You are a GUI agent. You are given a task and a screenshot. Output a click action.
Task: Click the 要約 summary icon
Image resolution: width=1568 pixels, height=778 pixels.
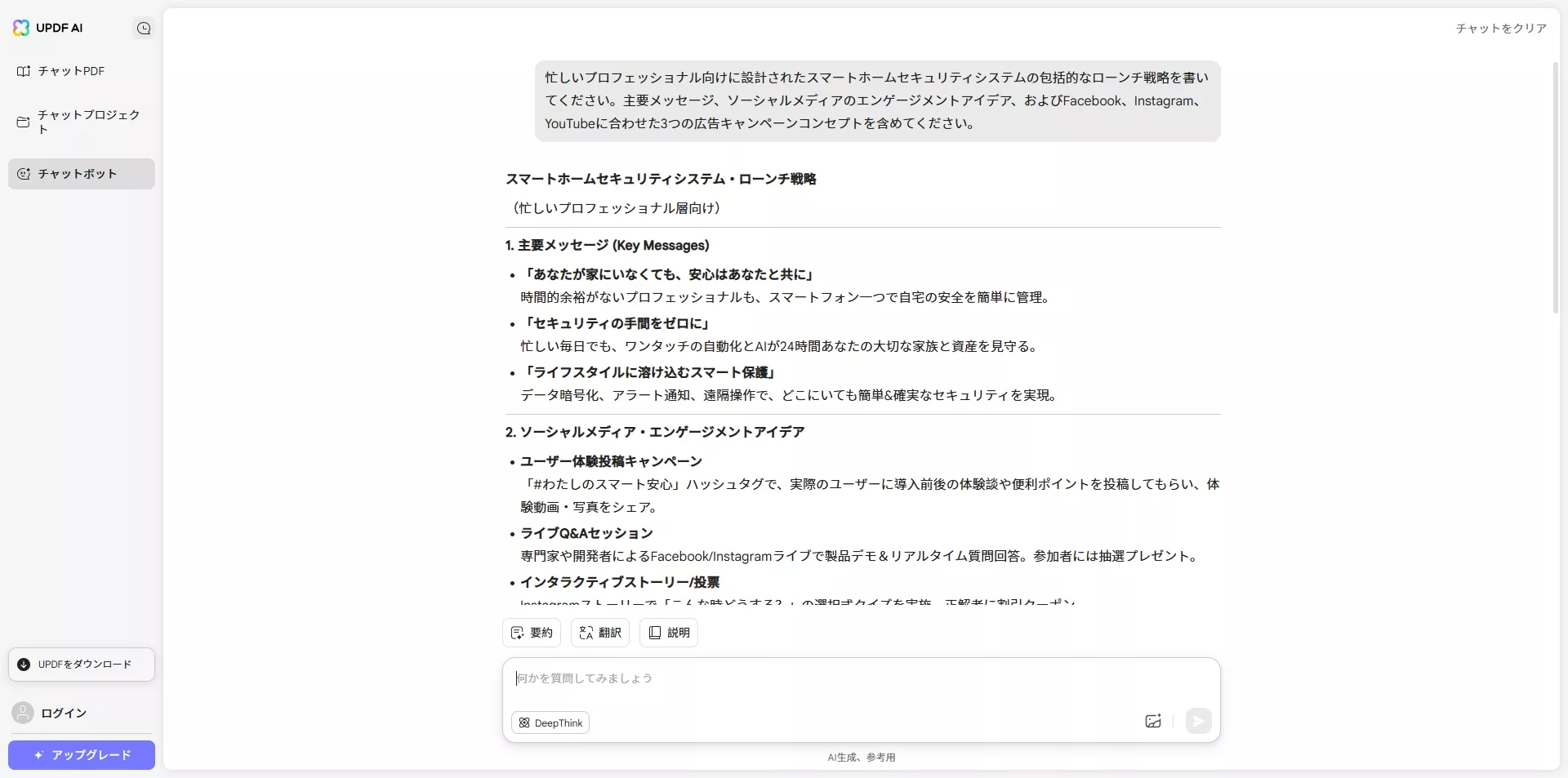(x=517, y=633)
